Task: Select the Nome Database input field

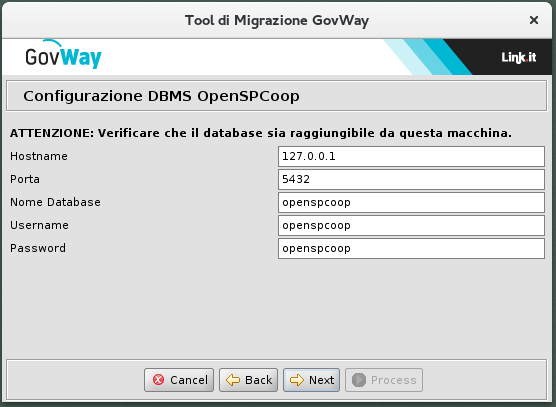Action: (411, 202)
